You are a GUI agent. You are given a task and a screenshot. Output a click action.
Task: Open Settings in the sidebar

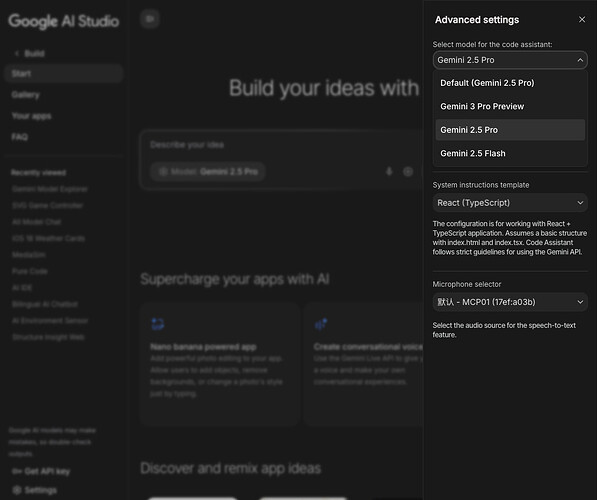pyautogui.click(x=35, y=490)
